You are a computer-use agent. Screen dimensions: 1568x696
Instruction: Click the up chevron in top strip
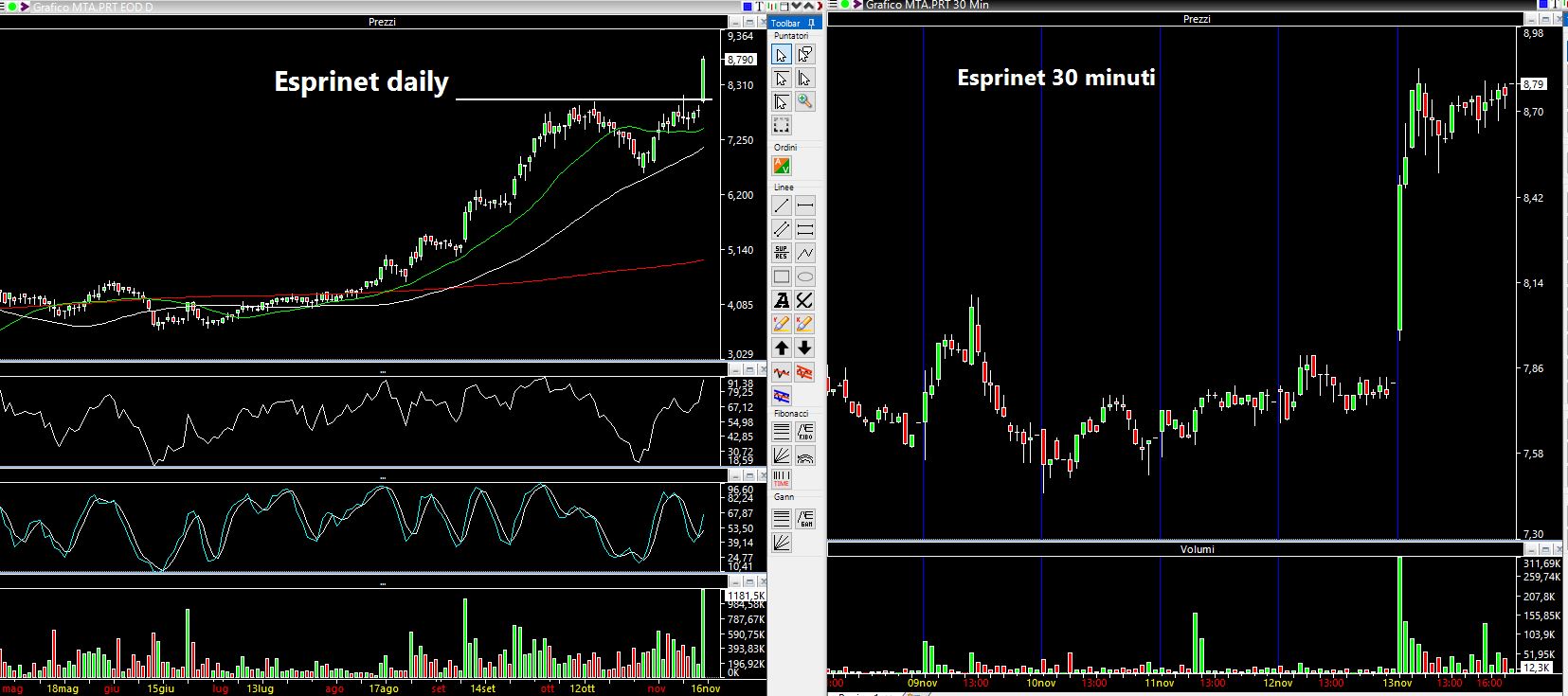(808, 6)
